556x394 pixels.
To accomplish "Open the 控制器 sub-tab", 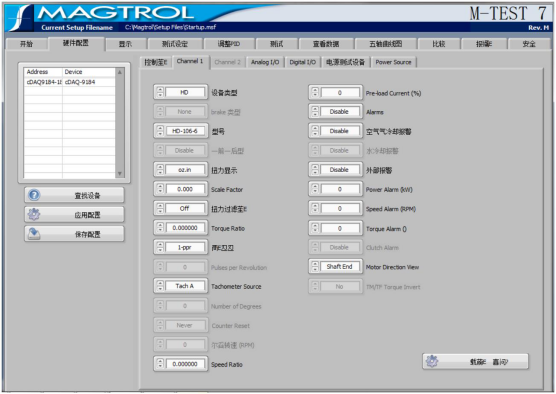I will tap(156, 62).
